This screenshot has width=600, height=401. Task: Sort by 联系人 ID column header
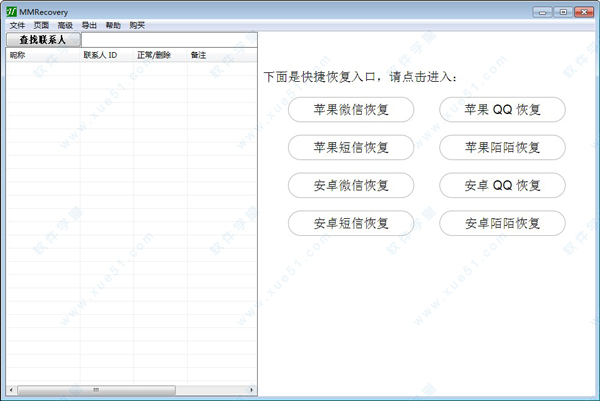click(x=107, y=55)
